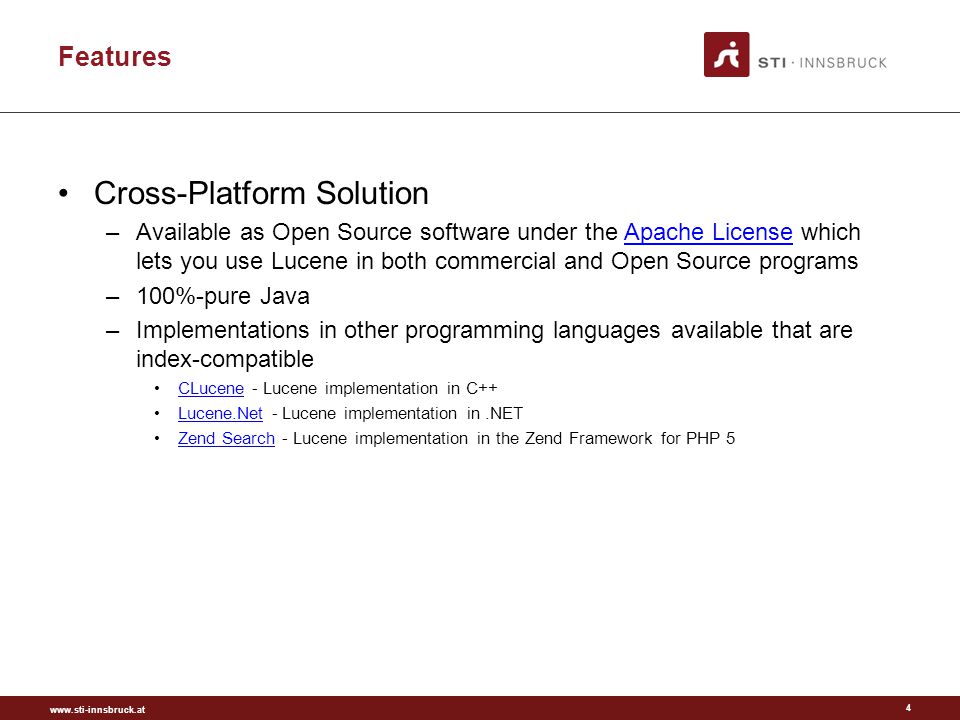Click 'Available as Open Source software' text

point(323,232)
